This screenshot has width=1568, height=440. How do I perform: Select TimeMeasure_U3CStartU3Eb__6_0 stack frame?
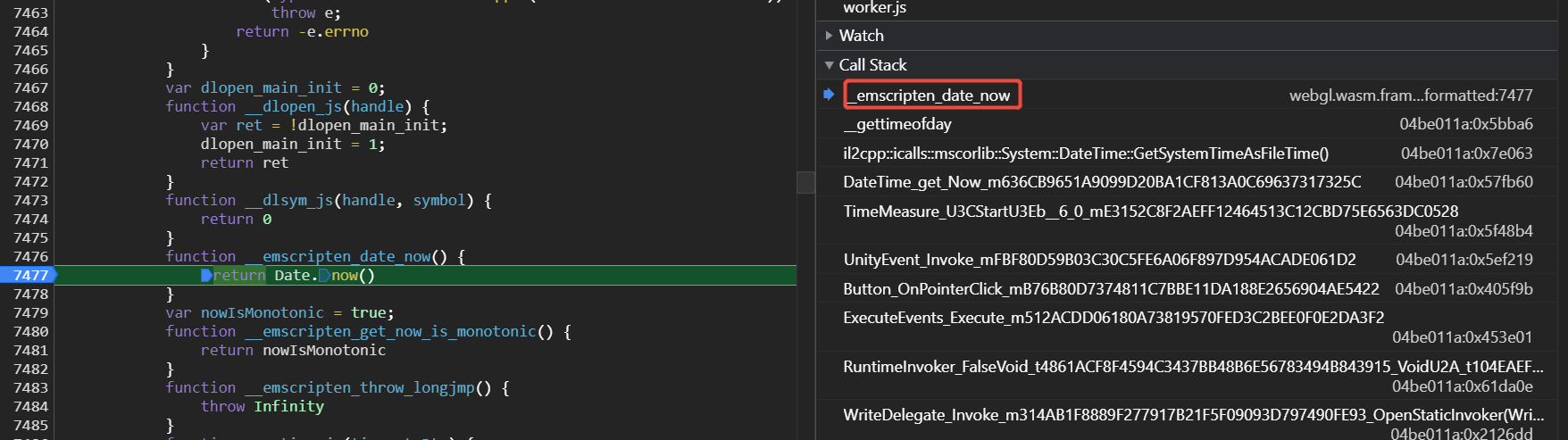[x=1151, y=212]
